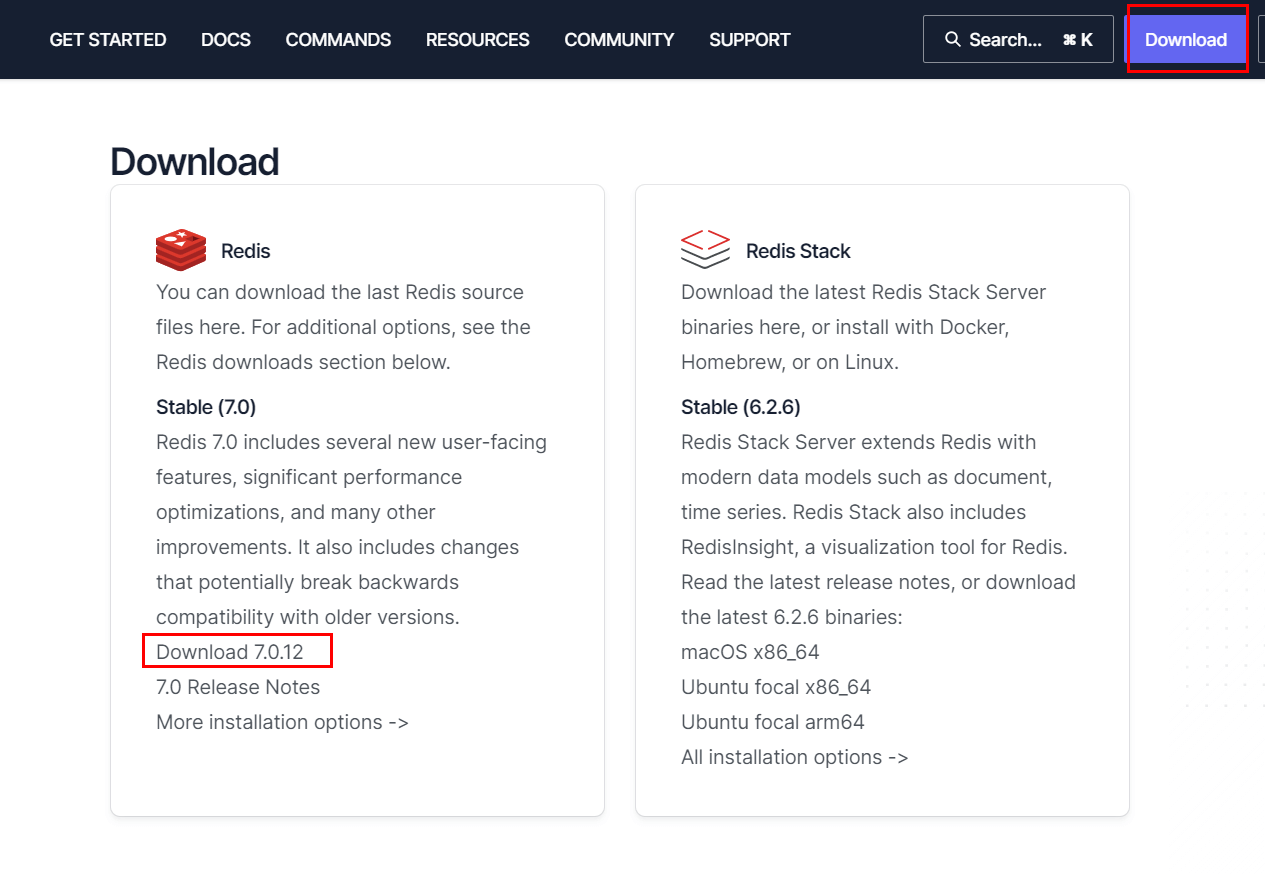This screenshot has width=1265, height=874.
Task: Go to the DOCS section
Action: coord(226,40)
